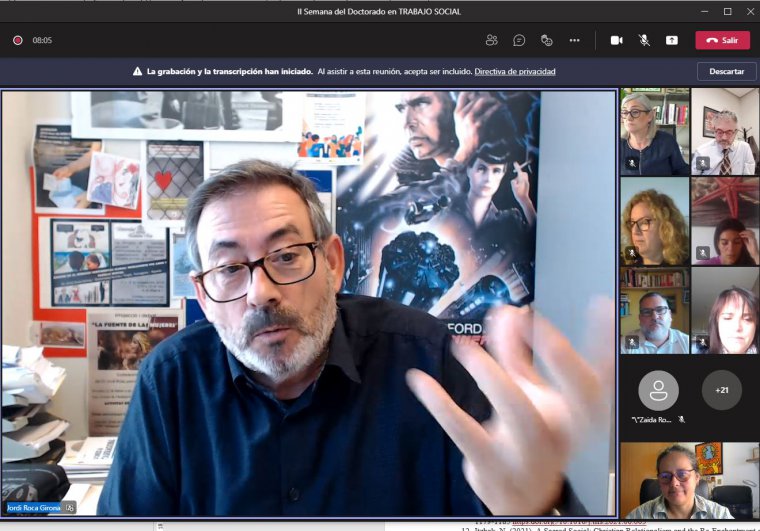The image size is (760, 531).
Task: Open the more actions ellipsis menu
Action: [x=574, y=40]
